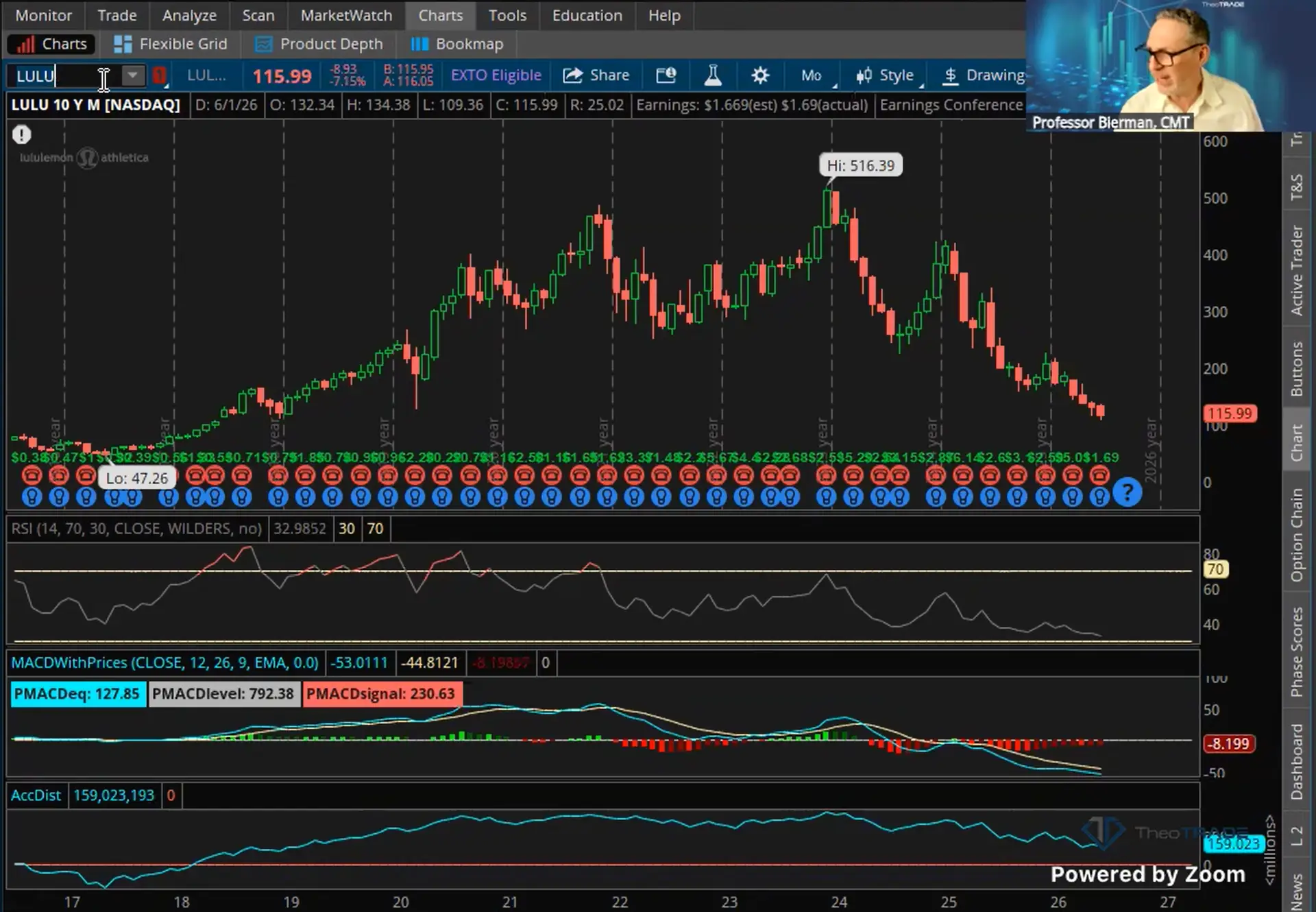Click the lululemon athletica logo on chart
The width and height of the screenshot is (1316, 912).
tap(84, 158)
